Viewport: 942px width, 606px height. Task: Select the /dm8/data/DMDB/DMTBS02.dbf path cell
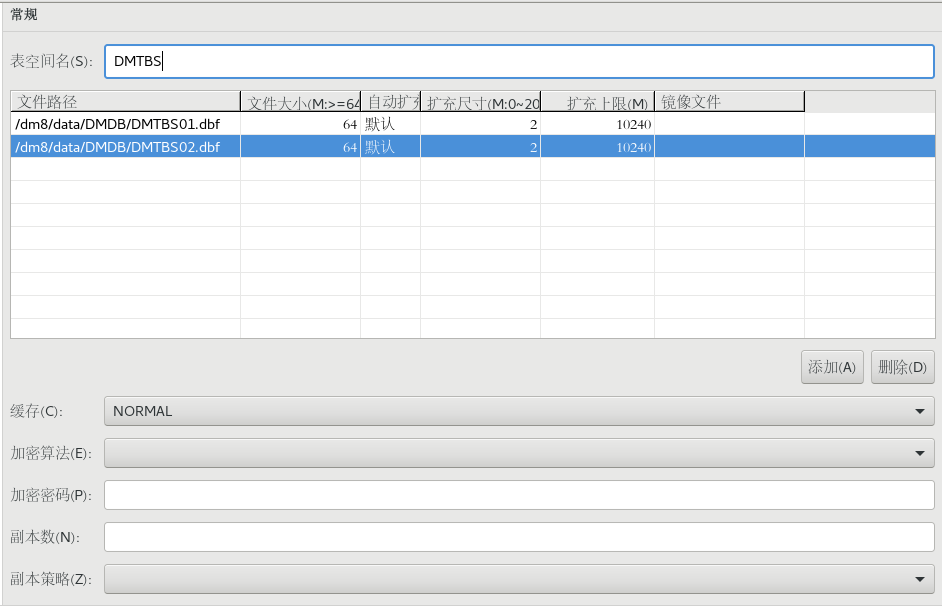pos(126,147)
